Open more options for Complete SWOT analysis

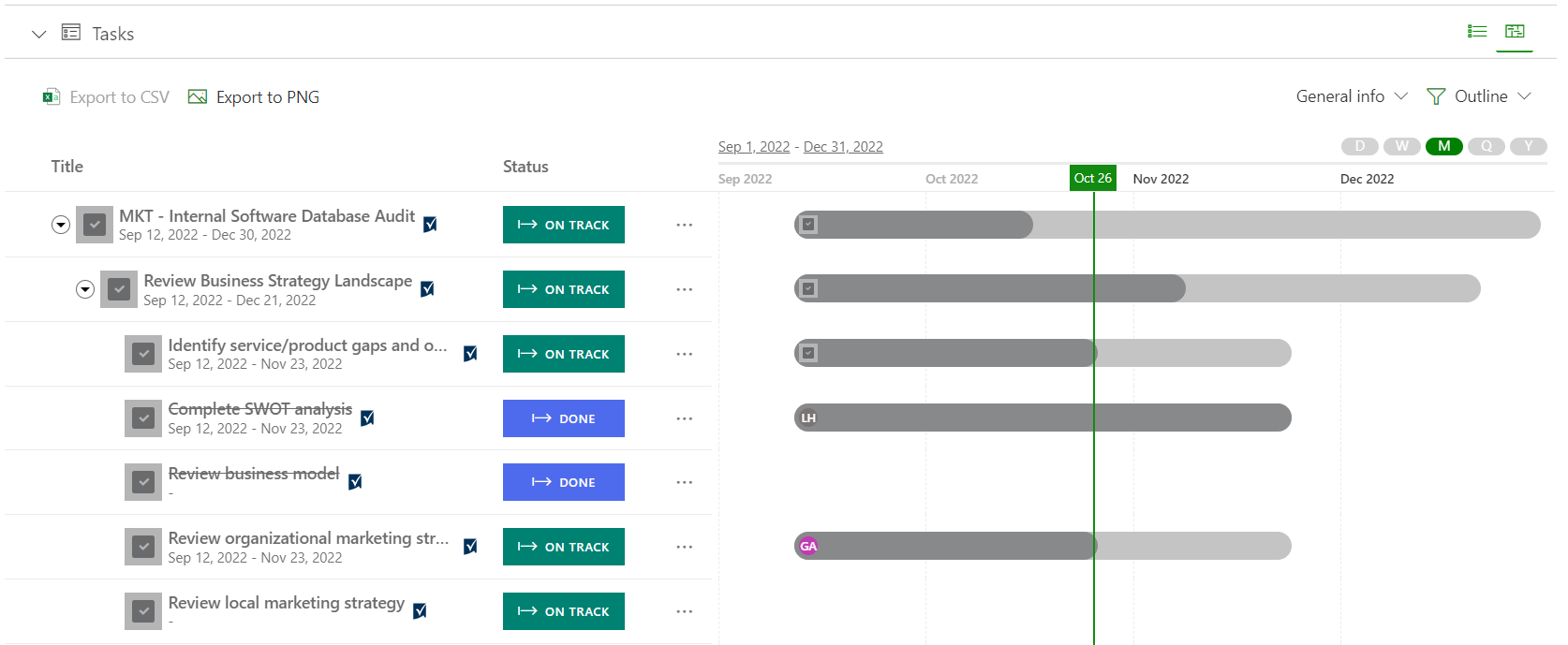point(685,418)
